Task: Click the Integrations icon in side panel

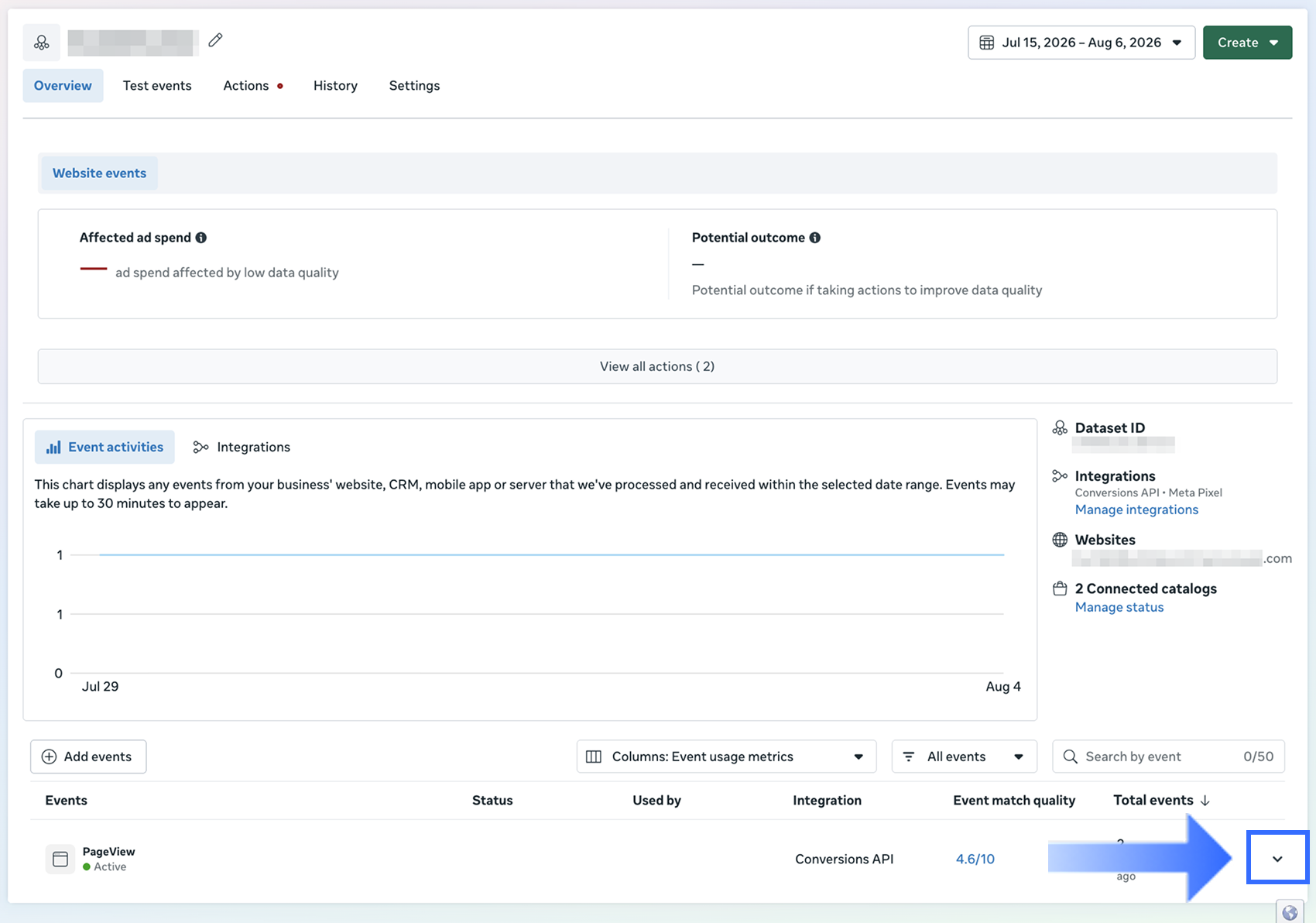Action: point(1060,475)
